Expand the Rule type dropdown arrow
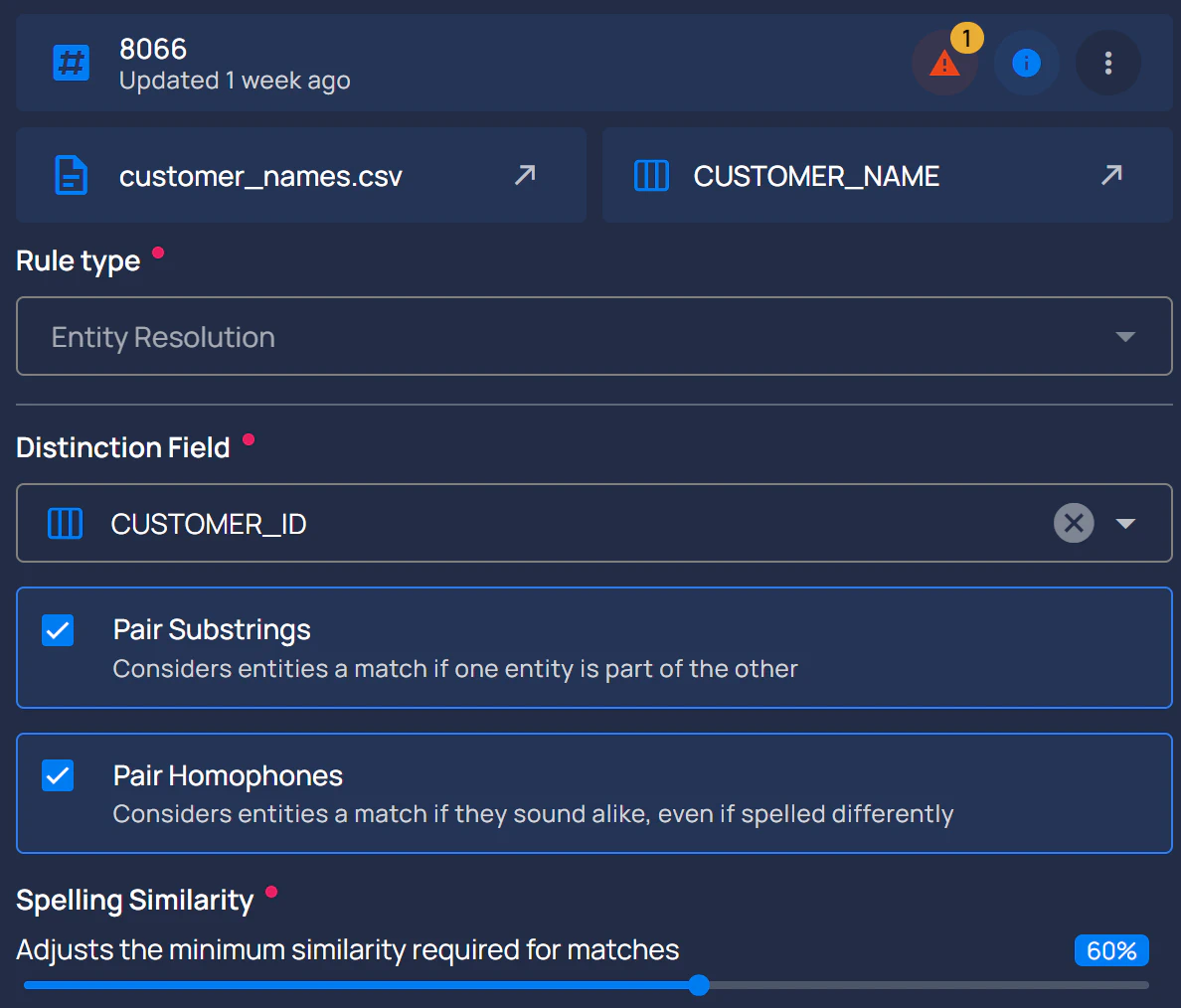The height and width of the screenshot is (1008, 1181). coord(1125,337)
